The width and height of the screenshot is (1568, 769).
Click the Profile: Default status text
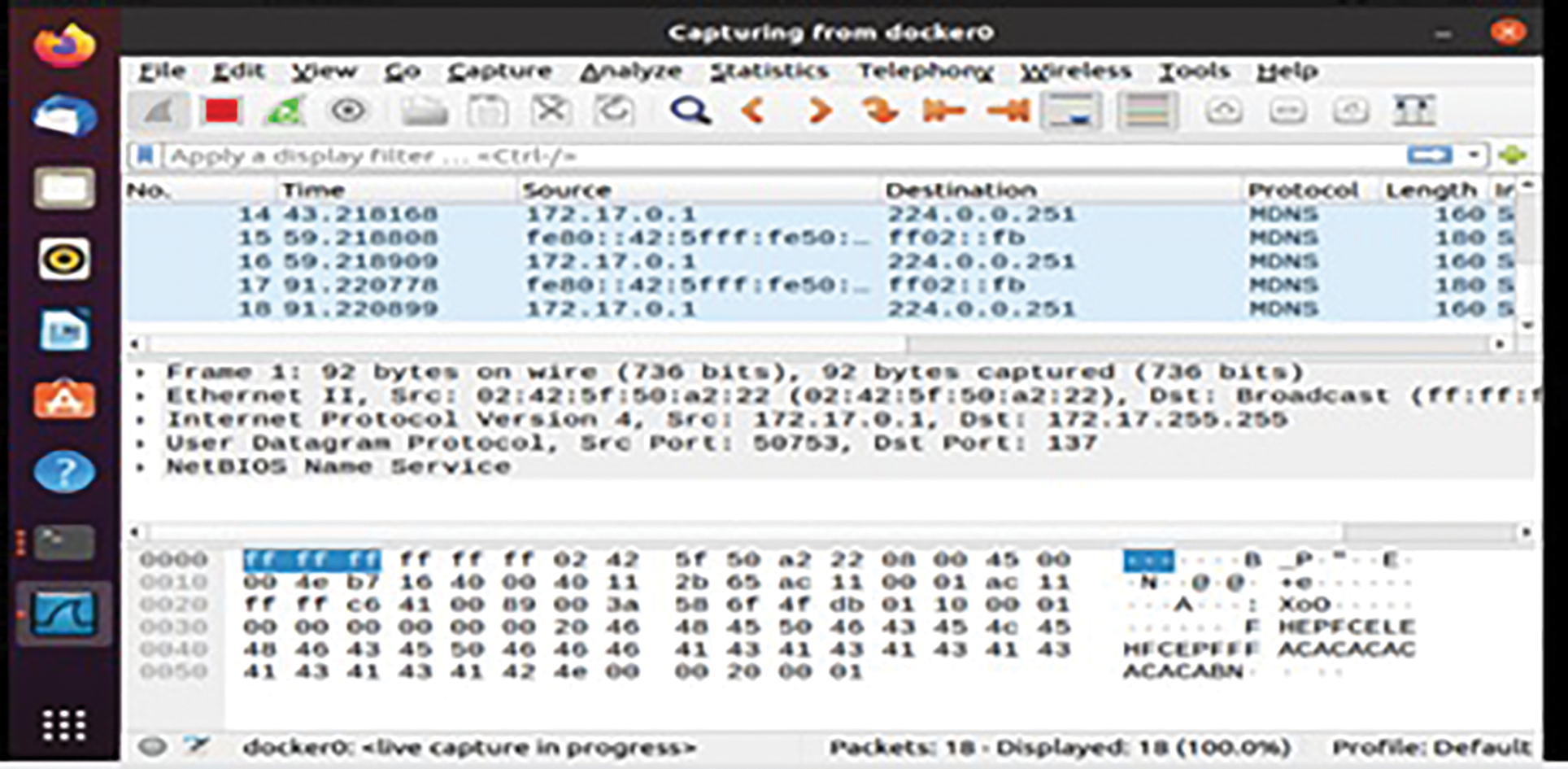1431,747
